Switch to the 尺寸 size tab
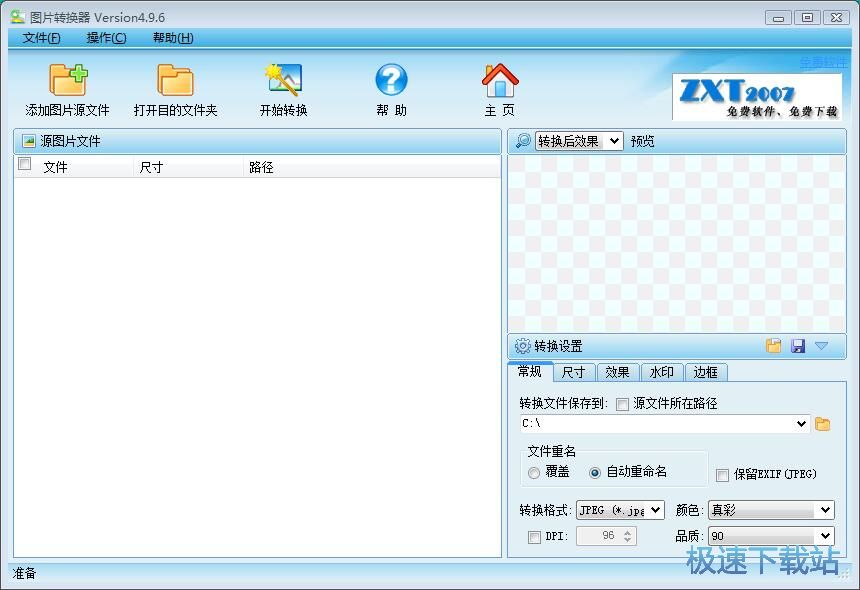The height and width of the screenshot is (590, 860). (573, 372)
